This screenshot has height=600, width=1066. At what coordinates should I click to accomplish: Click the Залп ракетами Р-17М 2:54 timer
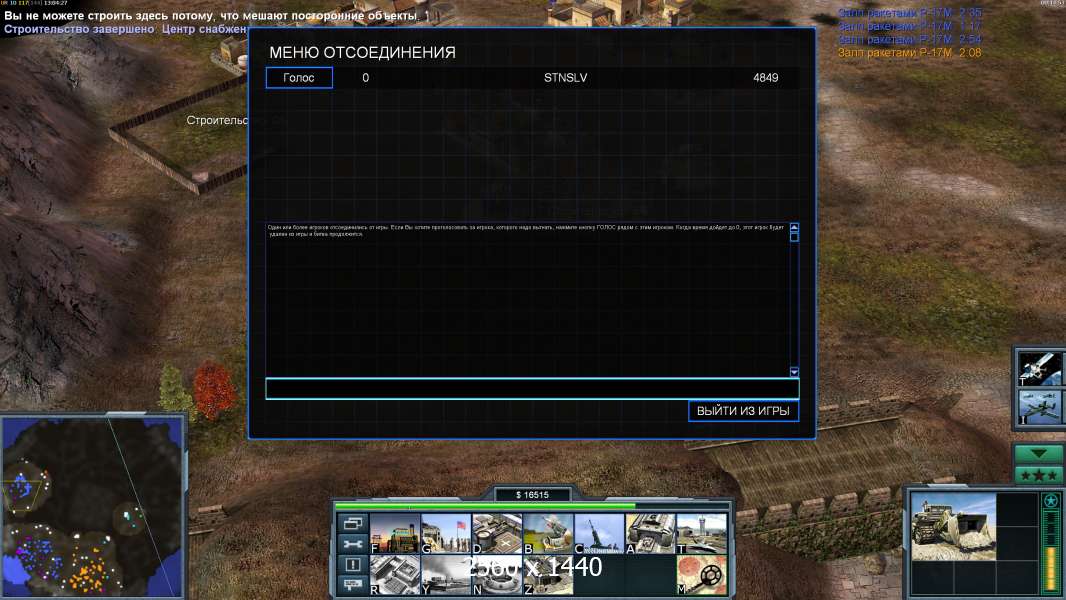click(910, 39)
